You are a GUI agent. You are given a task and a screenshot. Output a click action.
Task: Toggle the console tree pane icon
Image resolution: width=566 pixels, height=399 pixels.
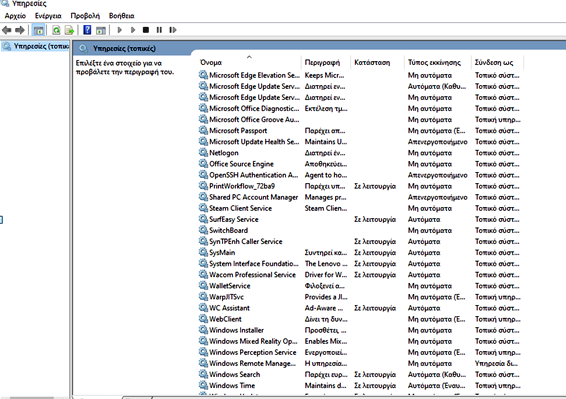pyautogui.click(x=38, y=30)
